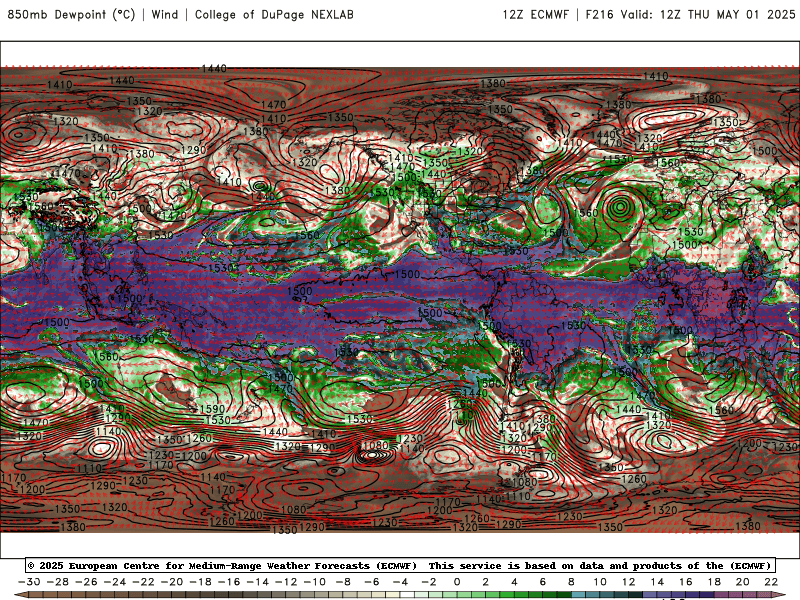
Task: Click the '10' legend tick label
Action: pos(600,582)
